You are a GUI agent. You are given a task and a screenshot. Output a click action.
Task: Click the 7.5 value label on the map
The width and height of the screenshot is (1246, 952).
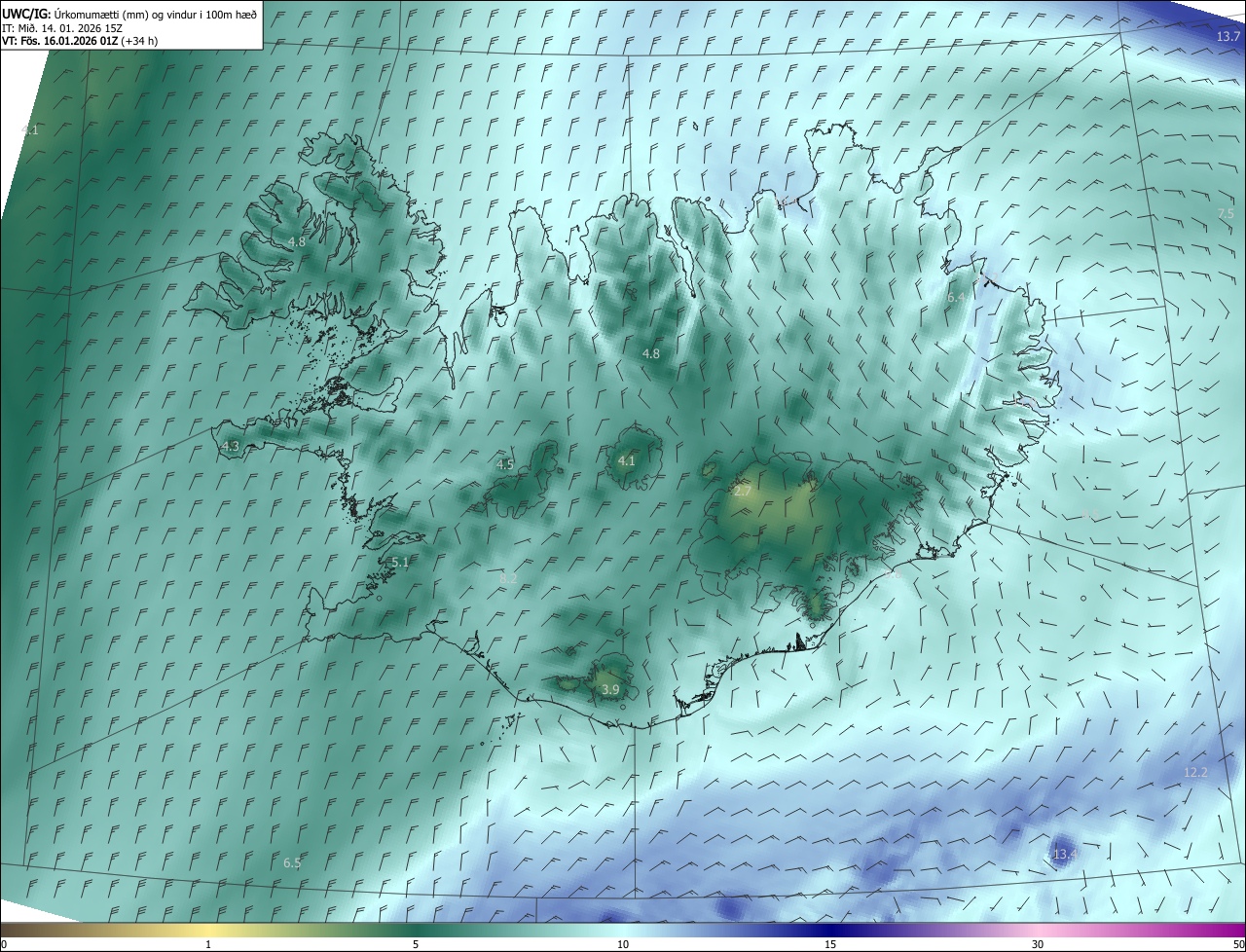pyautogui.click(x=1226, y=213)
